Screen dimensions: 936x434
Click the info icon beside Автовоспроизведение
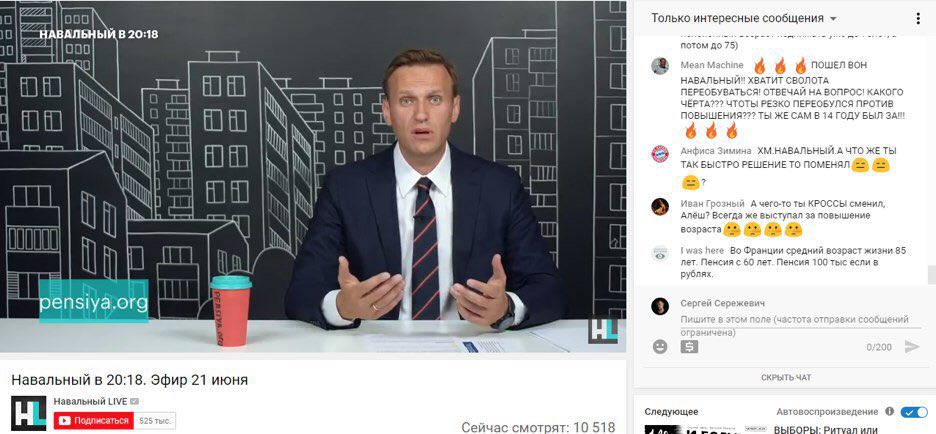point(889,411)
